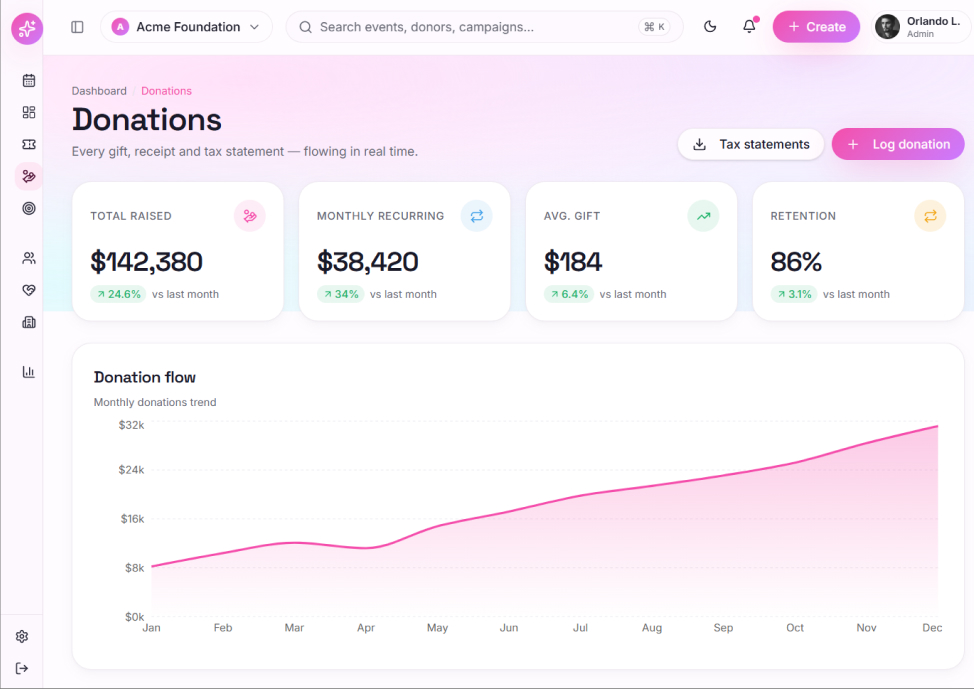
Task: Click the magnifier icon in search bar
Action: tap(305, 27)
